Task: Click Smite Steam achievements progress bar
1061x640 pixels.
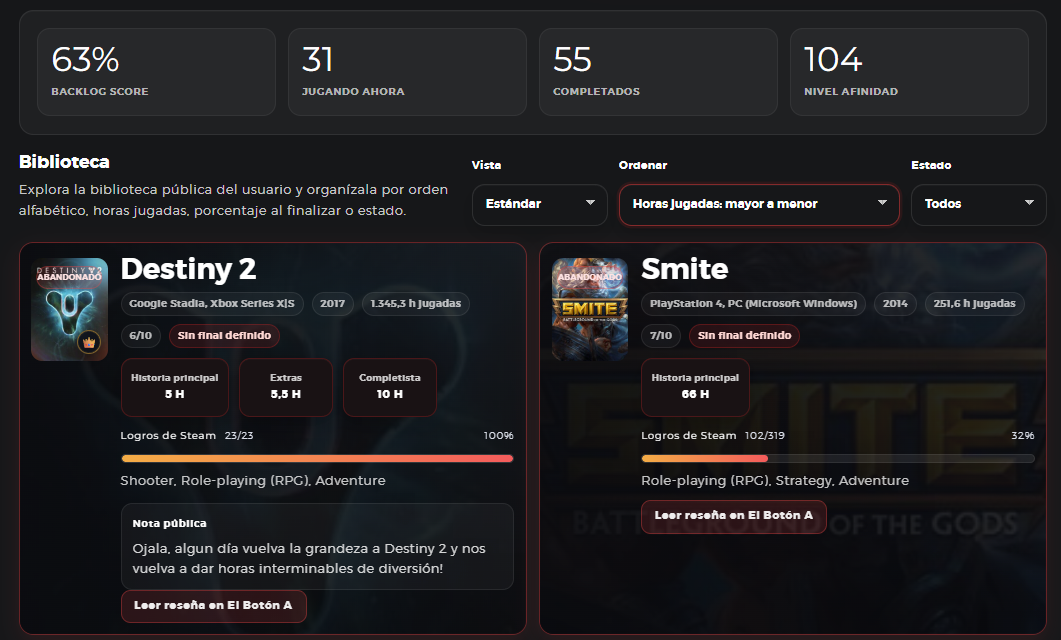Action: [x=838, y=459]
